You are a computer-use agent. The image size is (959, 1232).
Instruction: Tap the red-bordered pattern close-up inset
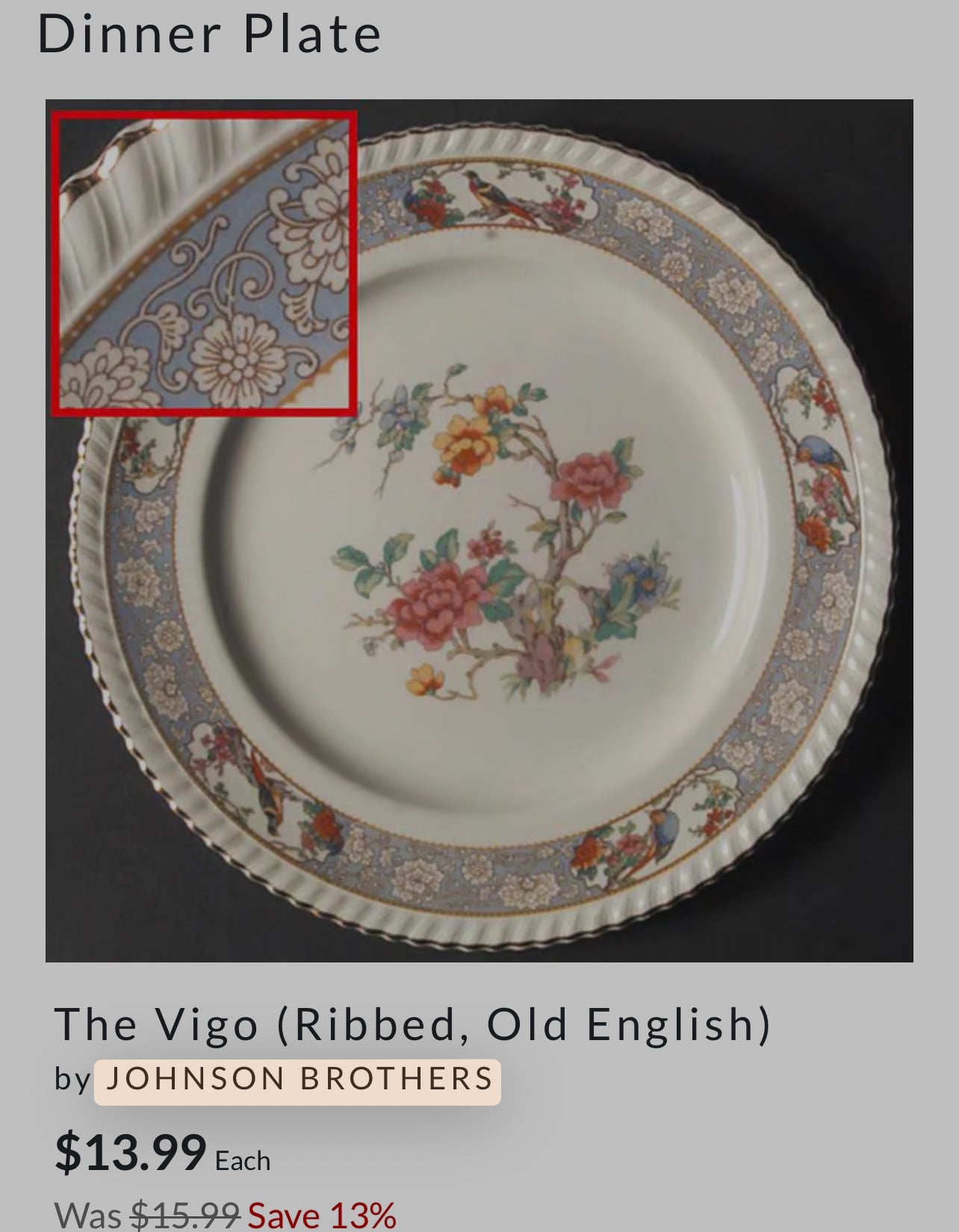[x=204, y=262]
